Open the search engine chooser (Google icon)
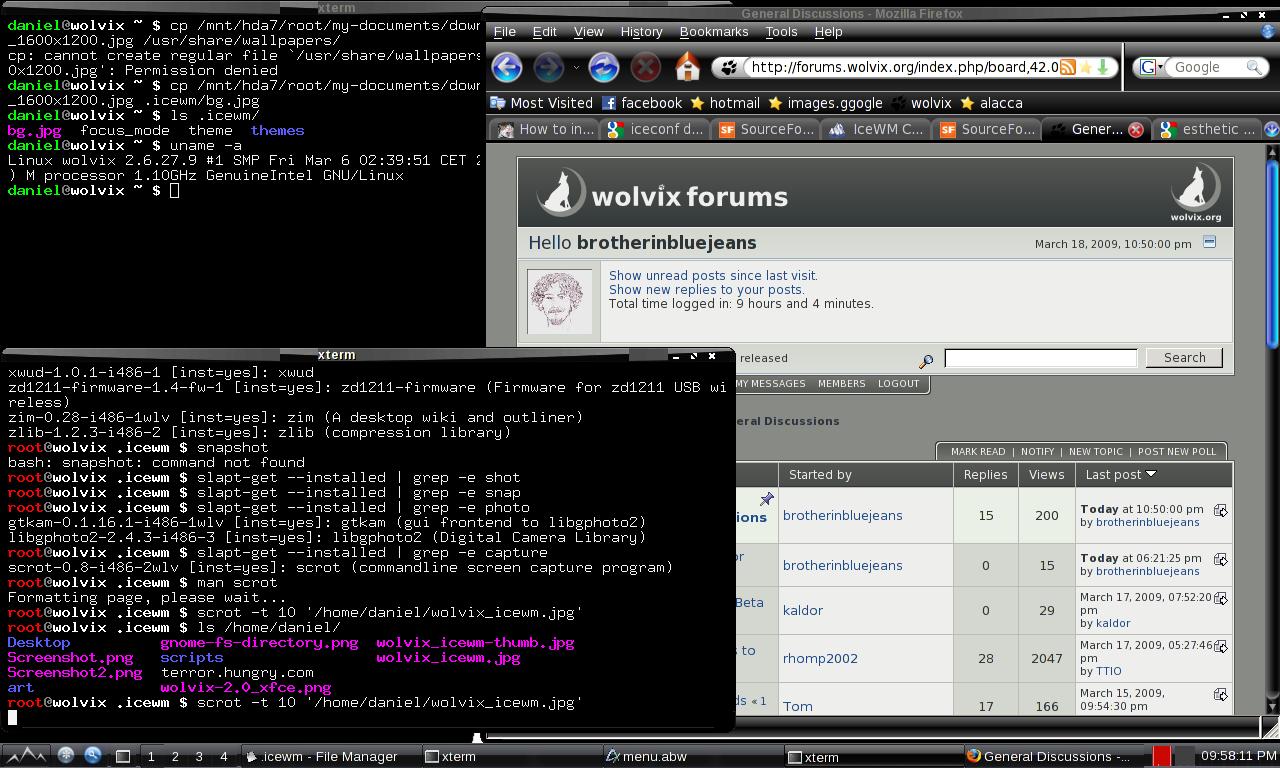1280x768 pixels. tap(1151, 67)
